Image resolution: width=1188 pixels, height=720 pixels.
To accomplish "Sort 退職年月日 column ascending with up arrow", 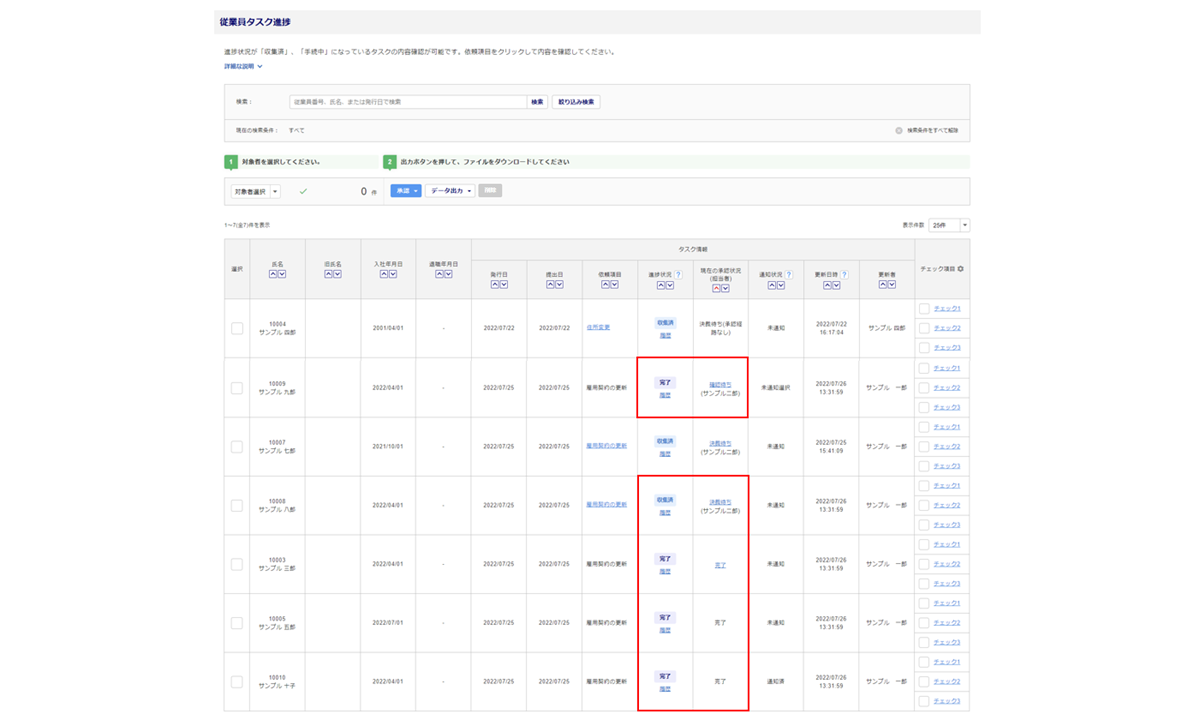I will (439, 274).
